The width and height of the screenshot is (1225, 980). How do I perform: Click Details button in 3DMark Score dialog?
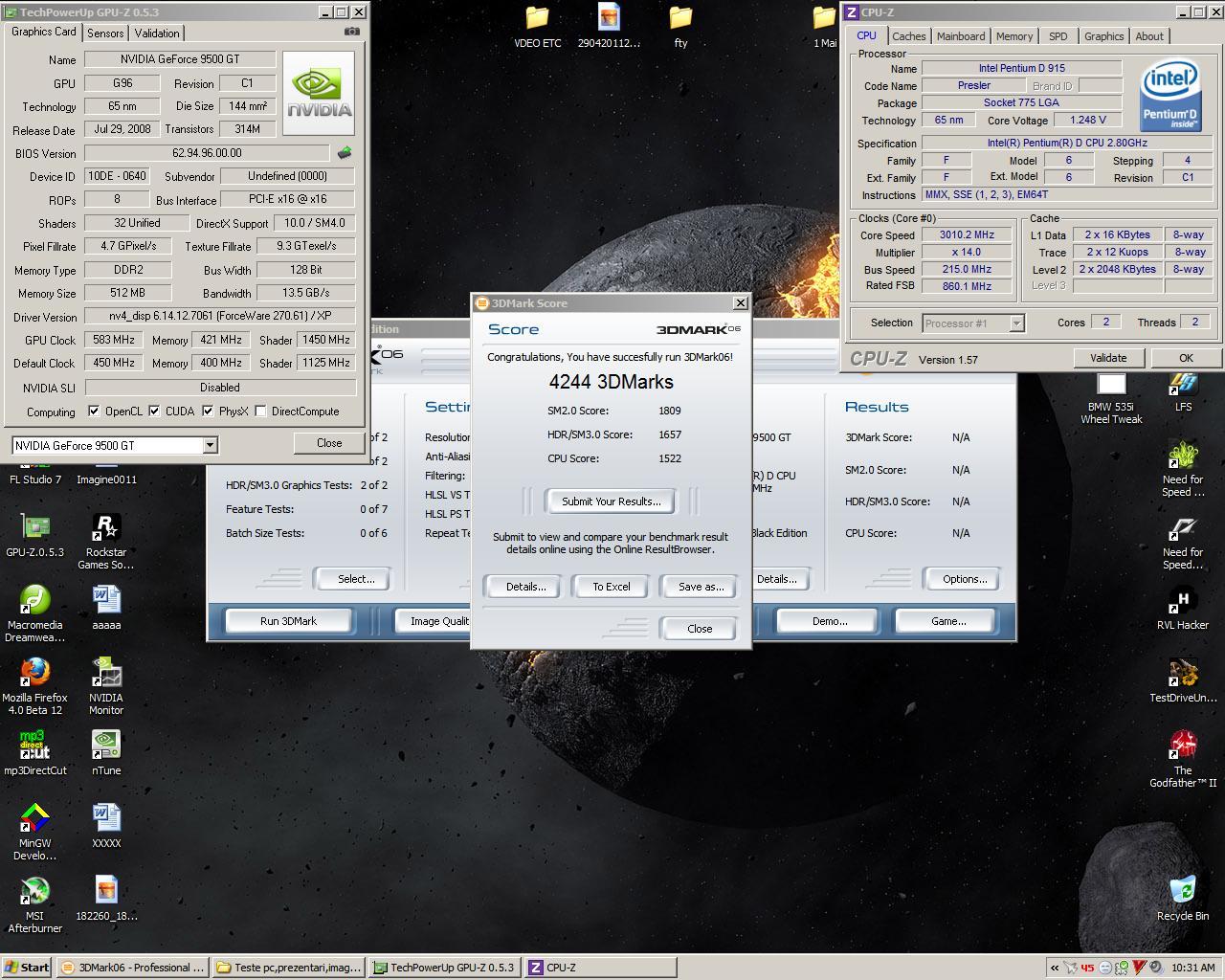pyautogui.click(x=525, y=587)
